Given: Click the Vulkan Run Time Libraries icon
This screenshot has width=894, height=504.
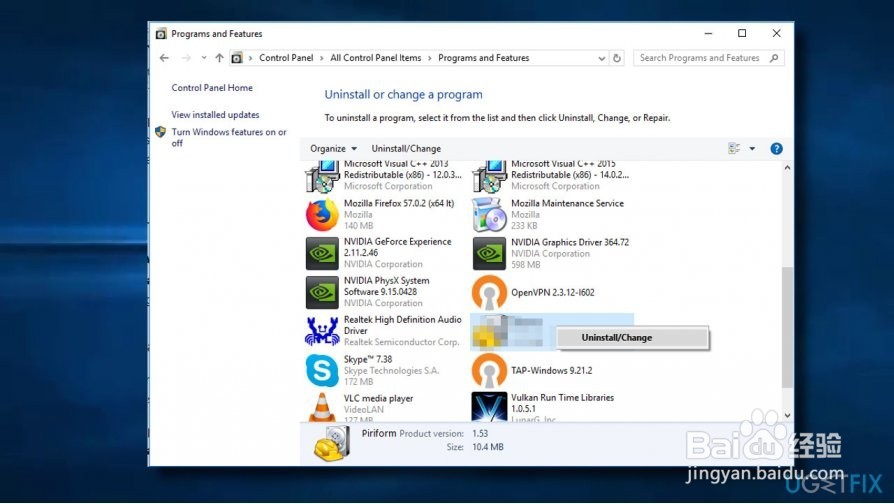Looking at the screenshot, I should (x=489, y=407).
